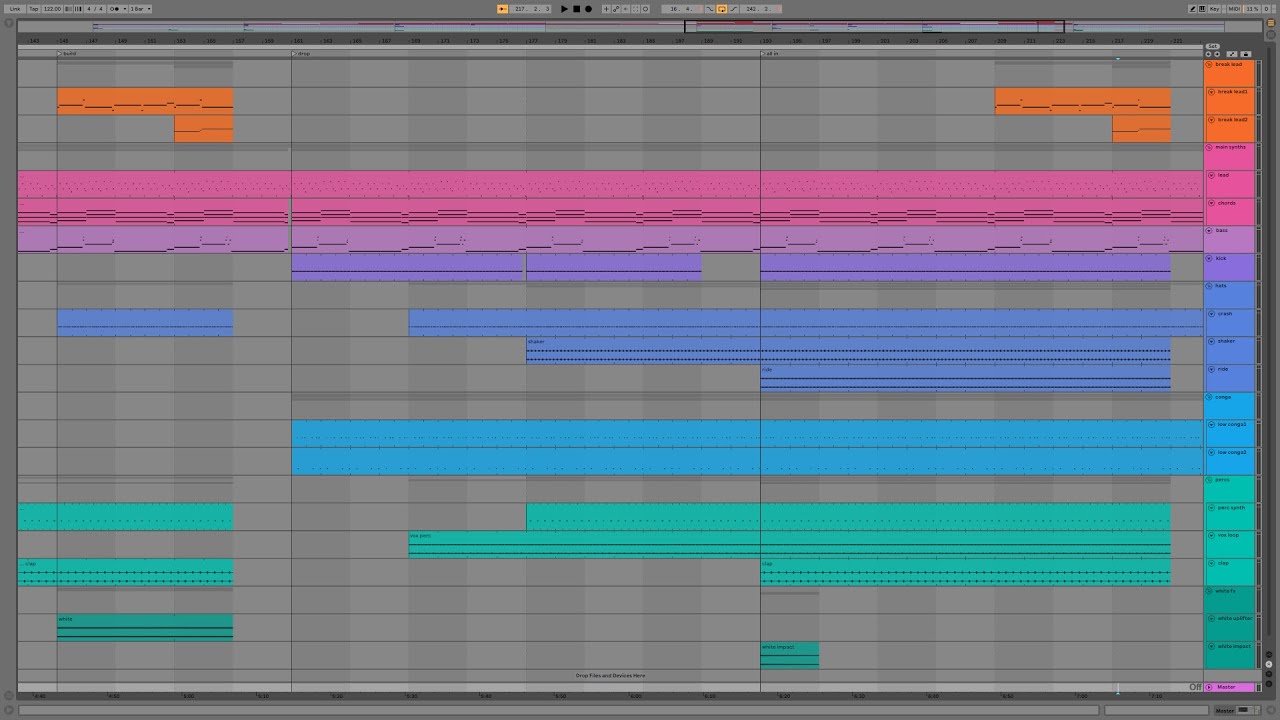Open the metronome settings dropdown arrow
This screenshot has height=720, width=1280.
click(125, 9)
